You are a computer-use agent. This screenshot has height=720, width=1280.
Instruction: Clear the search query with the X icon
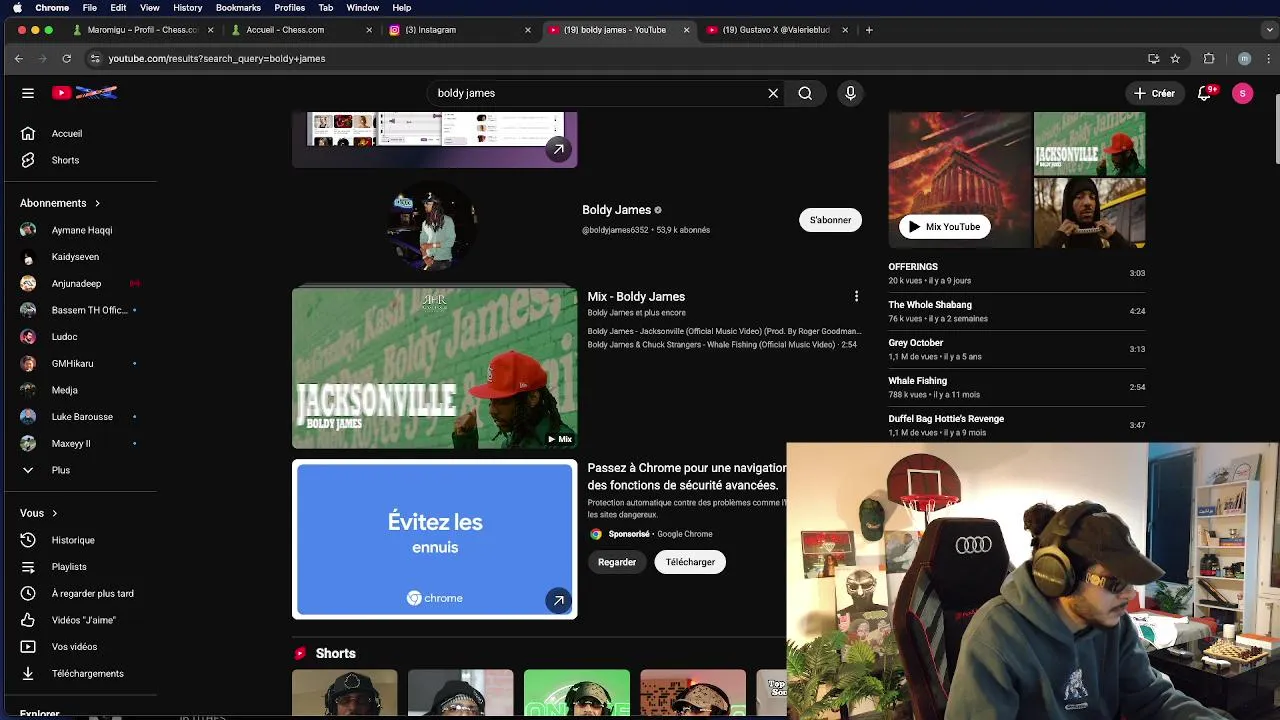[x=773, y=93]
